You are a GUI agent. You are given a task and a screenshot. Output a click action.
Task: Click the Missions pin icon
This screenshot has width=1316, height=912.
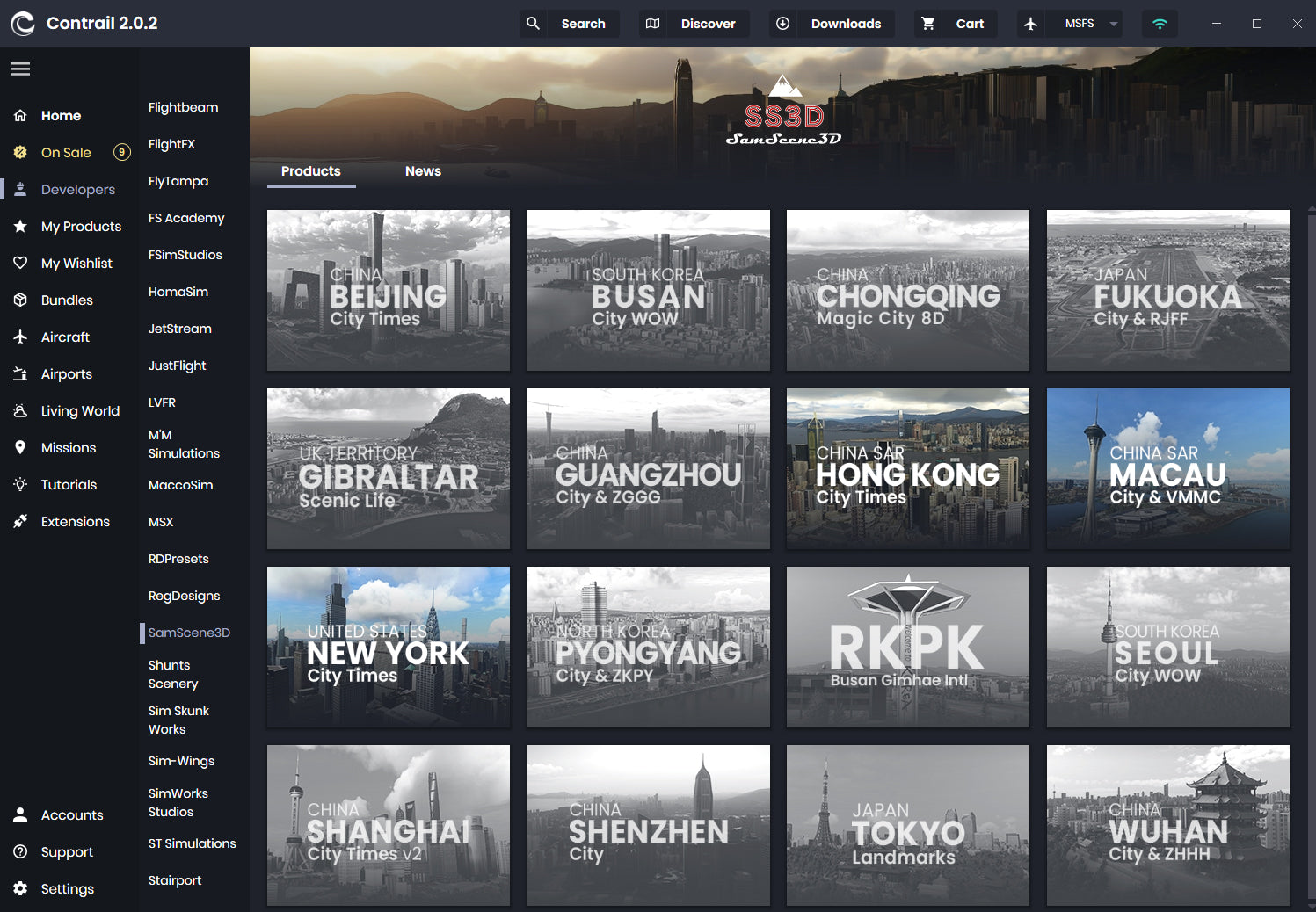[x=20, y=448]
